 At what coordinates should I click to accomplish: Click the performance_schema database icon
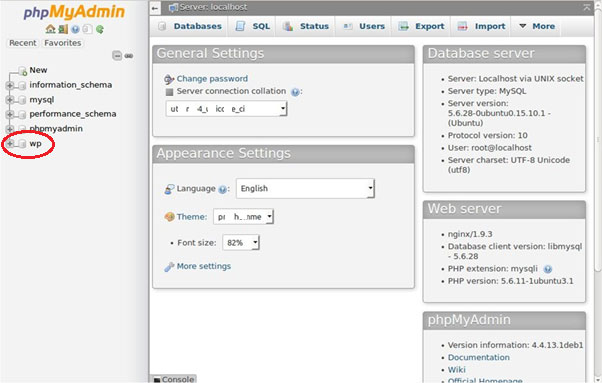pos(22,114)
